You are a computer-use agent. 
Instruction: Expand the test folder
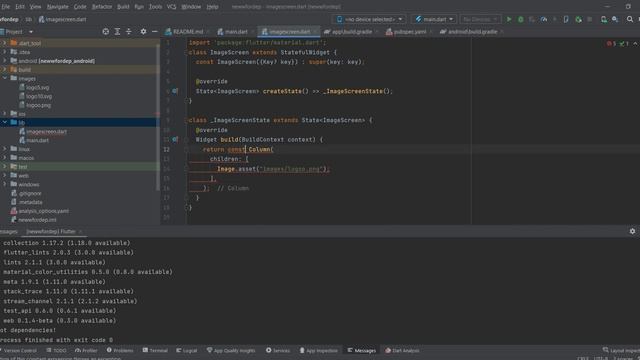tap(4, 167)
